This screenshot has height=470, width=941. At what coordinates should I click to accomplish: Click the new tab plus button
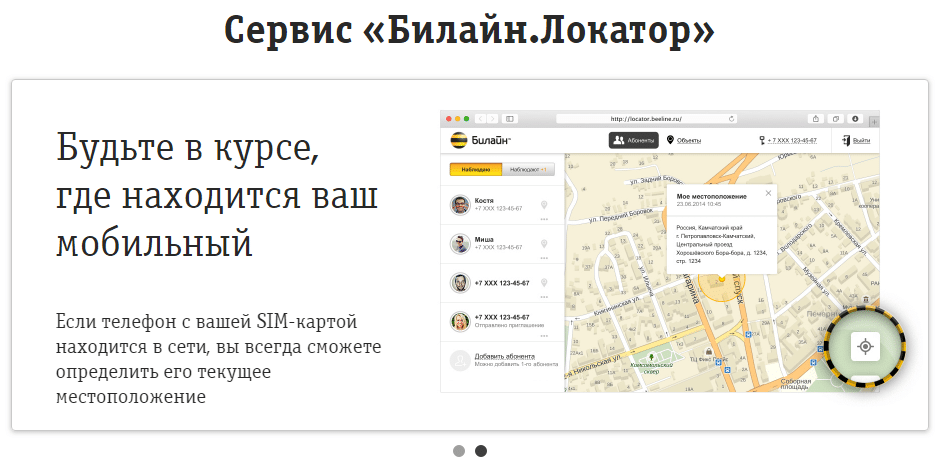pyautogui.click(x=874, y=122)
